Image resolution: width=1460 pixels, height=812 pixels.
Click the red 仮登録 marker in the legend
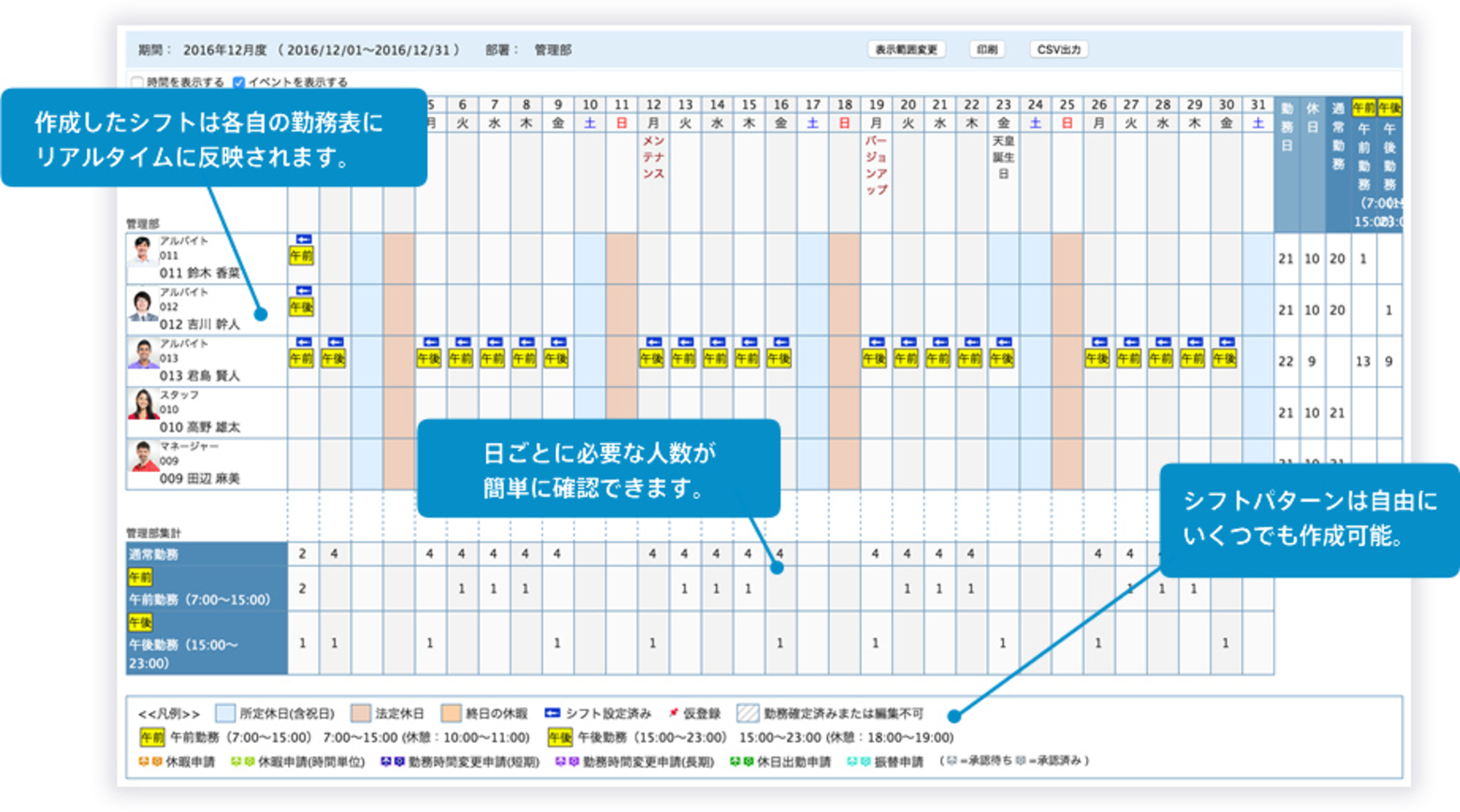pyautogui.click(x=673, y=713)
